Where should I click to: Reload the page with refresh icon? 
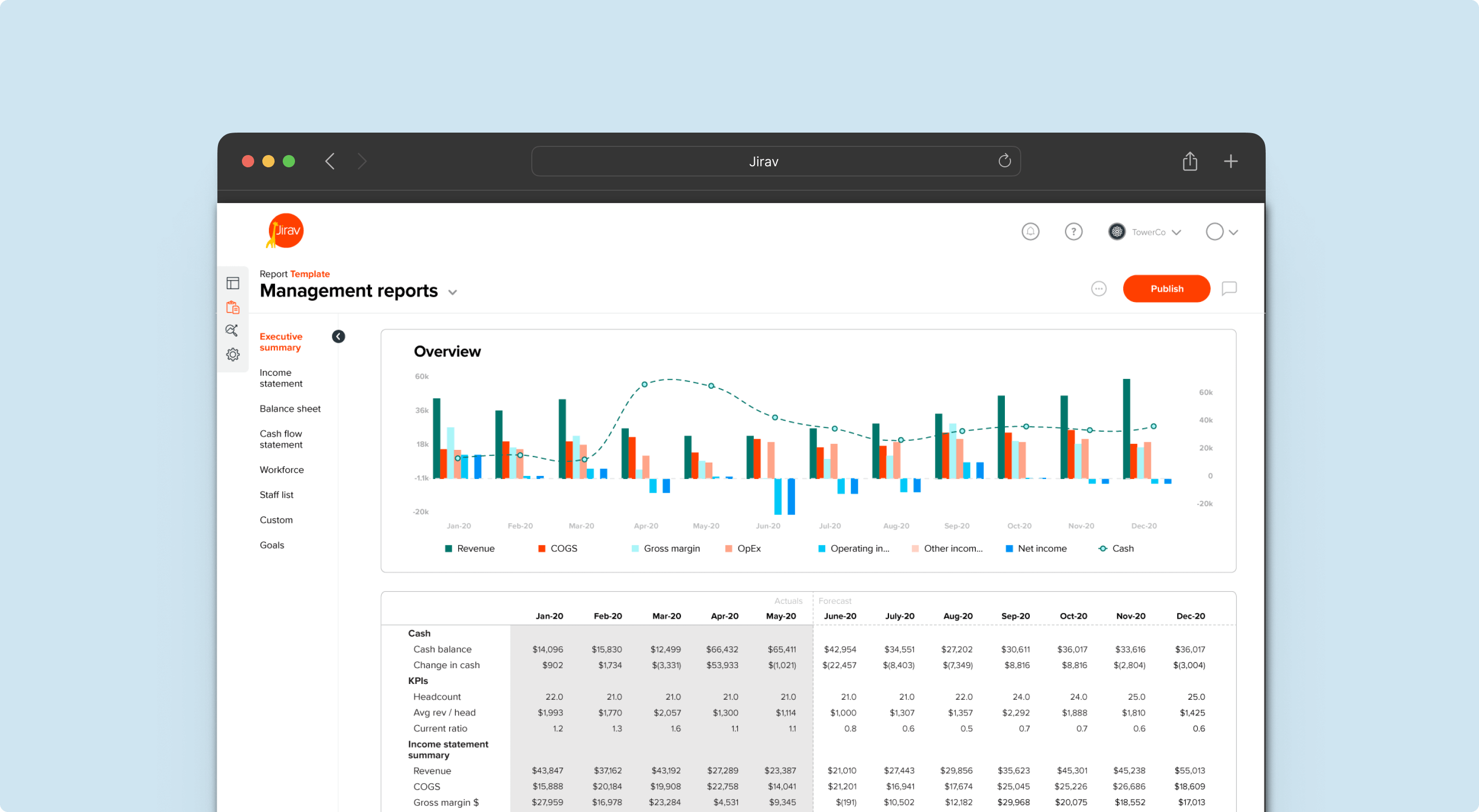[x=1004, y=161]
